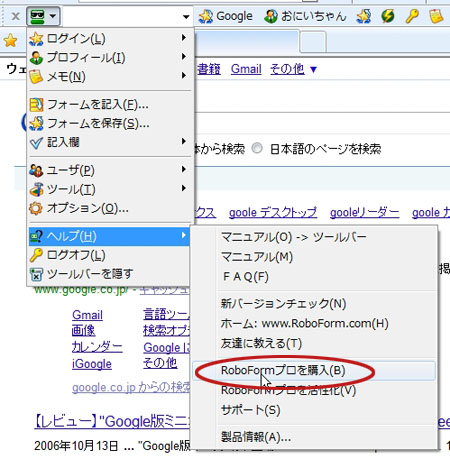Open the メモ(N) menu item
Viewport: 450px width, 459px height.
tap(109, 77)
